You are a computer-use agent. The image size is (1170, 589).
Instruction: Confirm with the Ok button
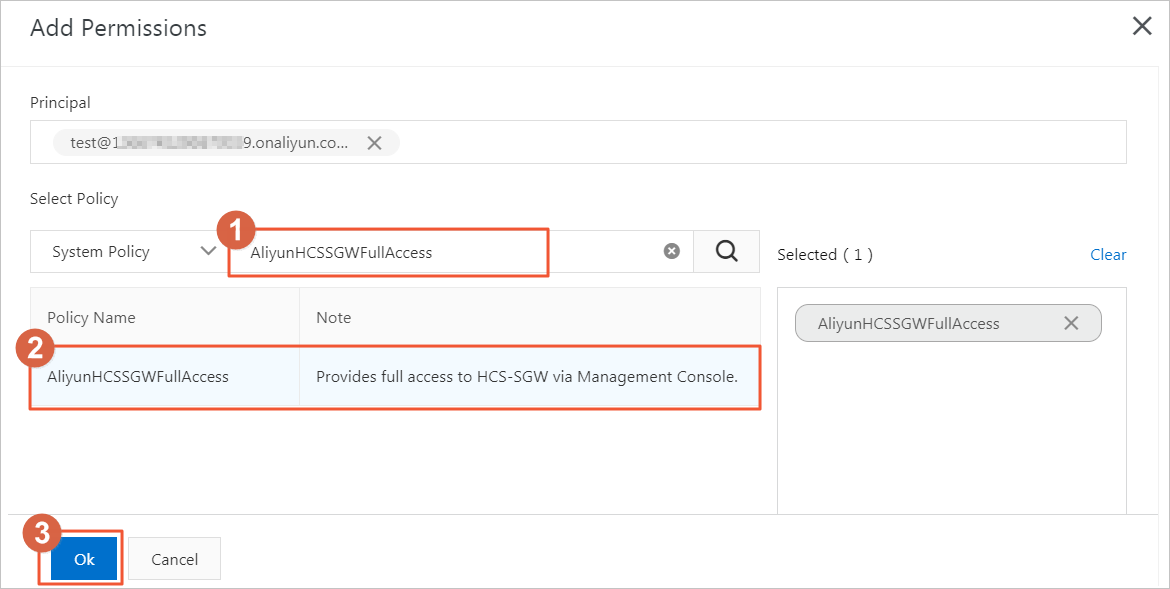84,559
